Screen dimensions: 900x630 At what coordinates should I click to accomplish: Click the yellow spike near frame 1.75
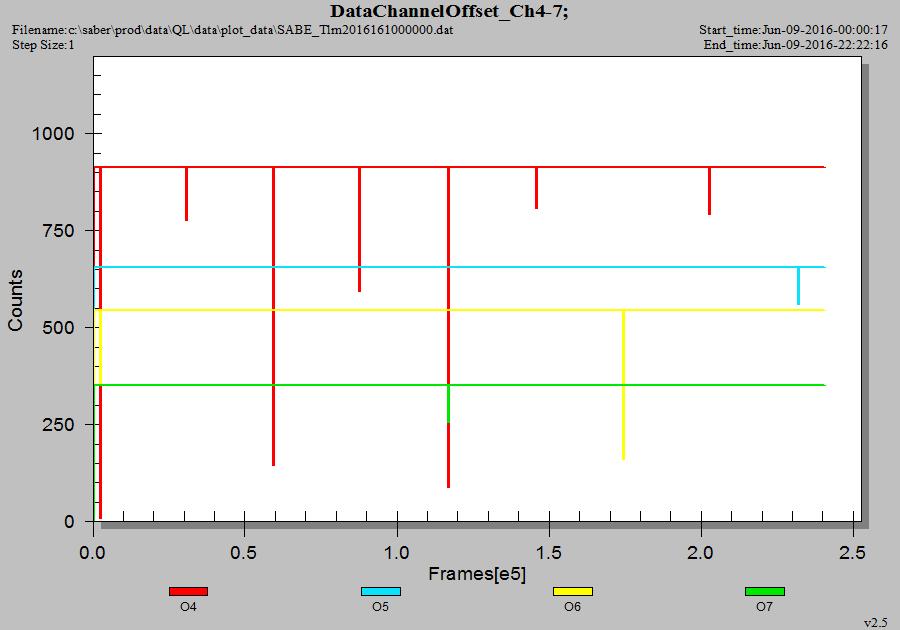coord(623,384)
